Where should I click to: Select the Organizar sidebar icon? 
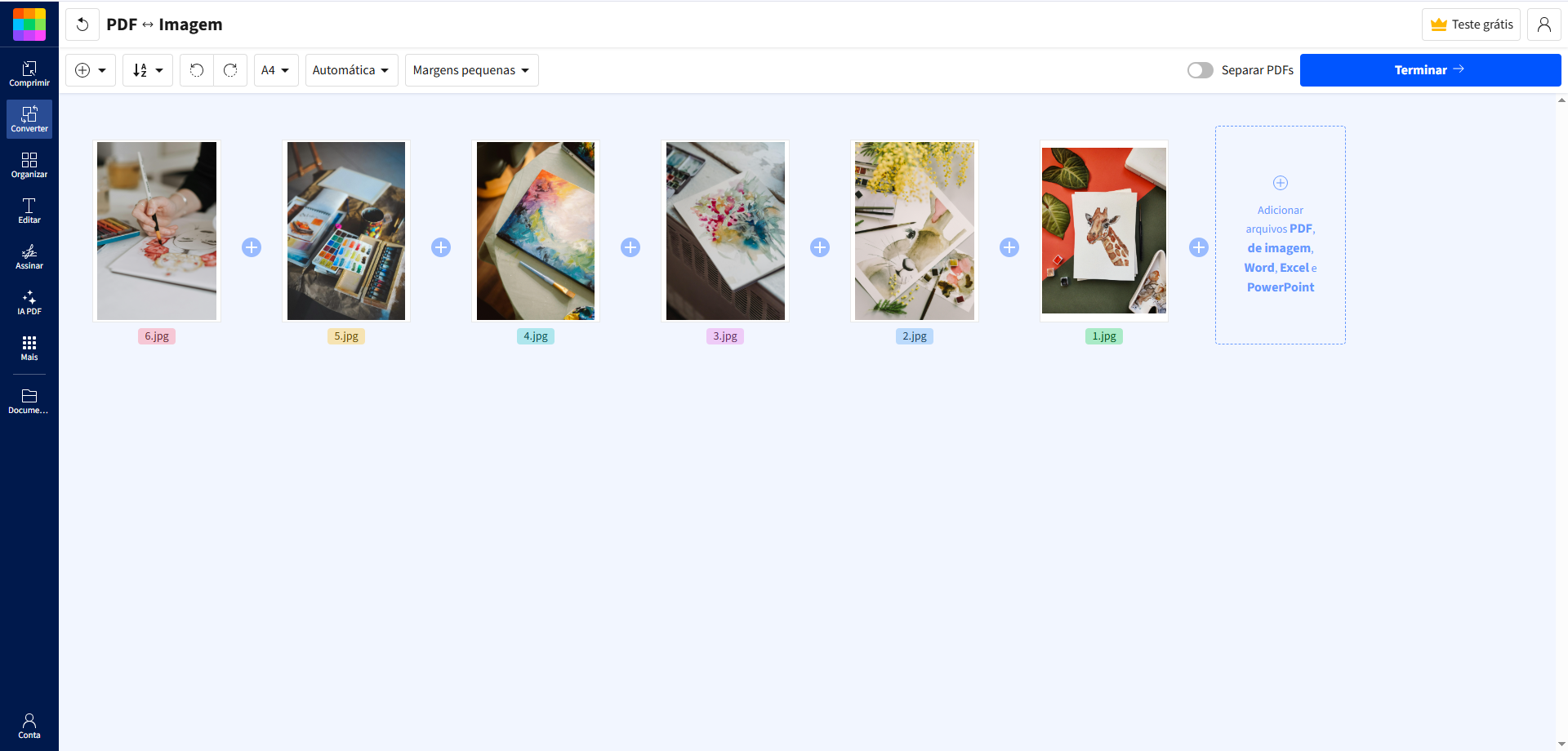[x=29, y=165]
